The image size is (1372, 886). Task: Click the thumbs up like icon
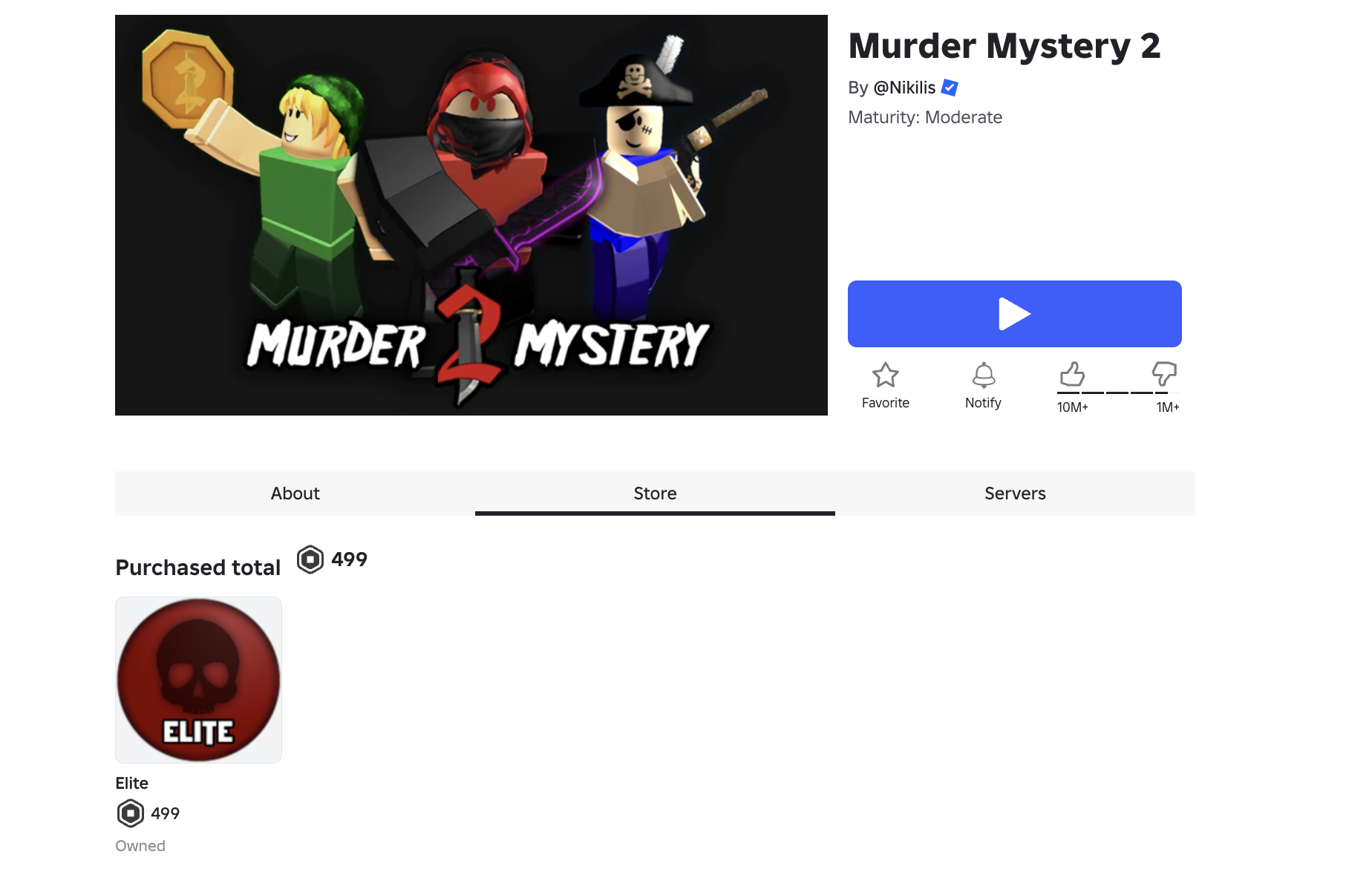[1072, 374]
